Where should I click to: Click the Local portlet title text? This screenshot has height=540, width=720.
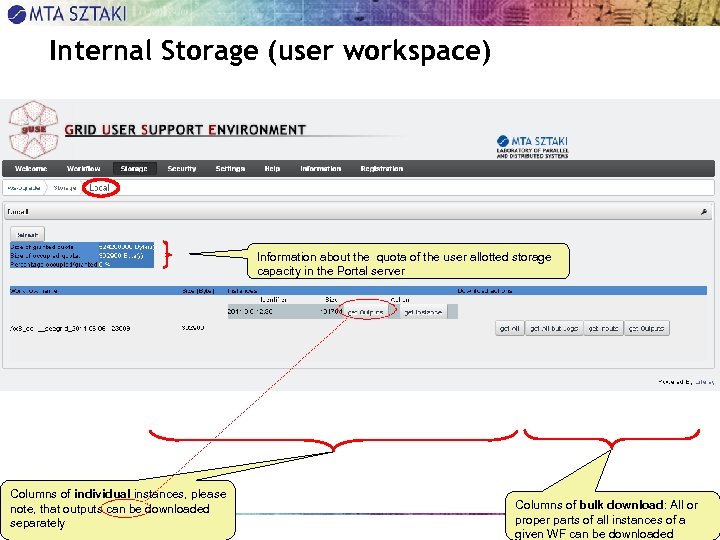(x=18, y=212)
